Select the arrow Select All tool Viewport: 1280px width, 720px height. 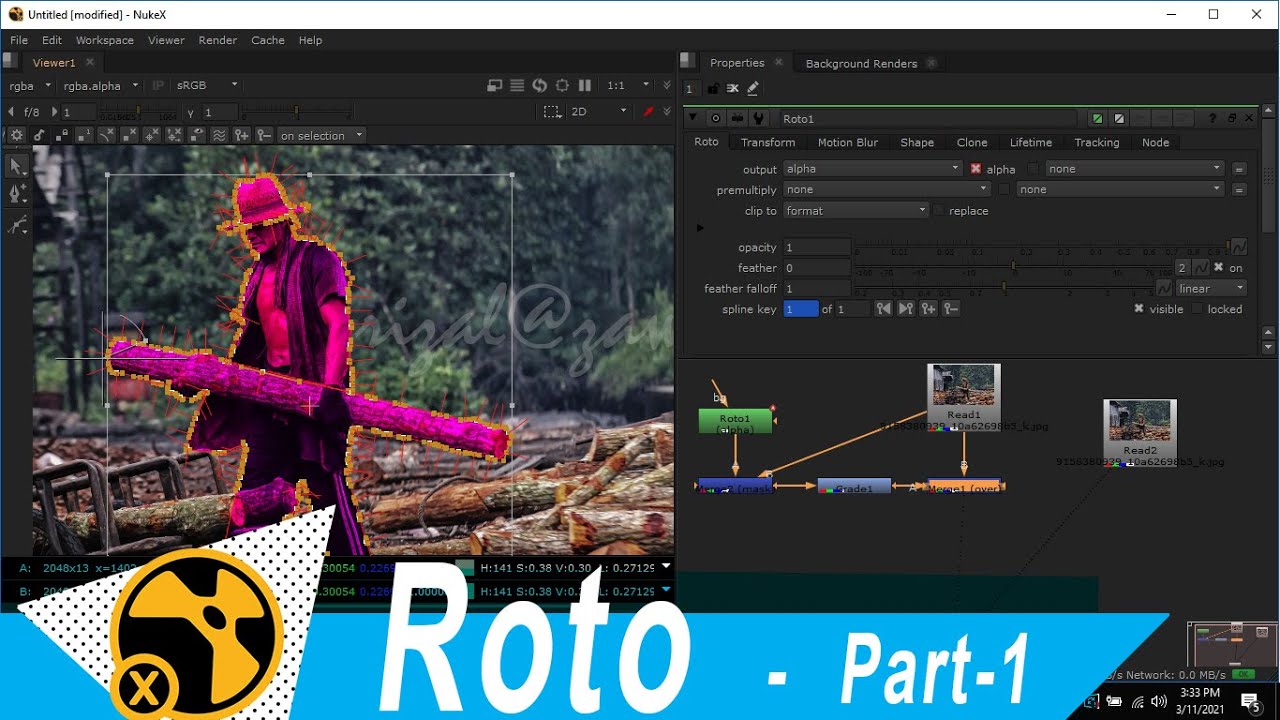click(17, 166)
